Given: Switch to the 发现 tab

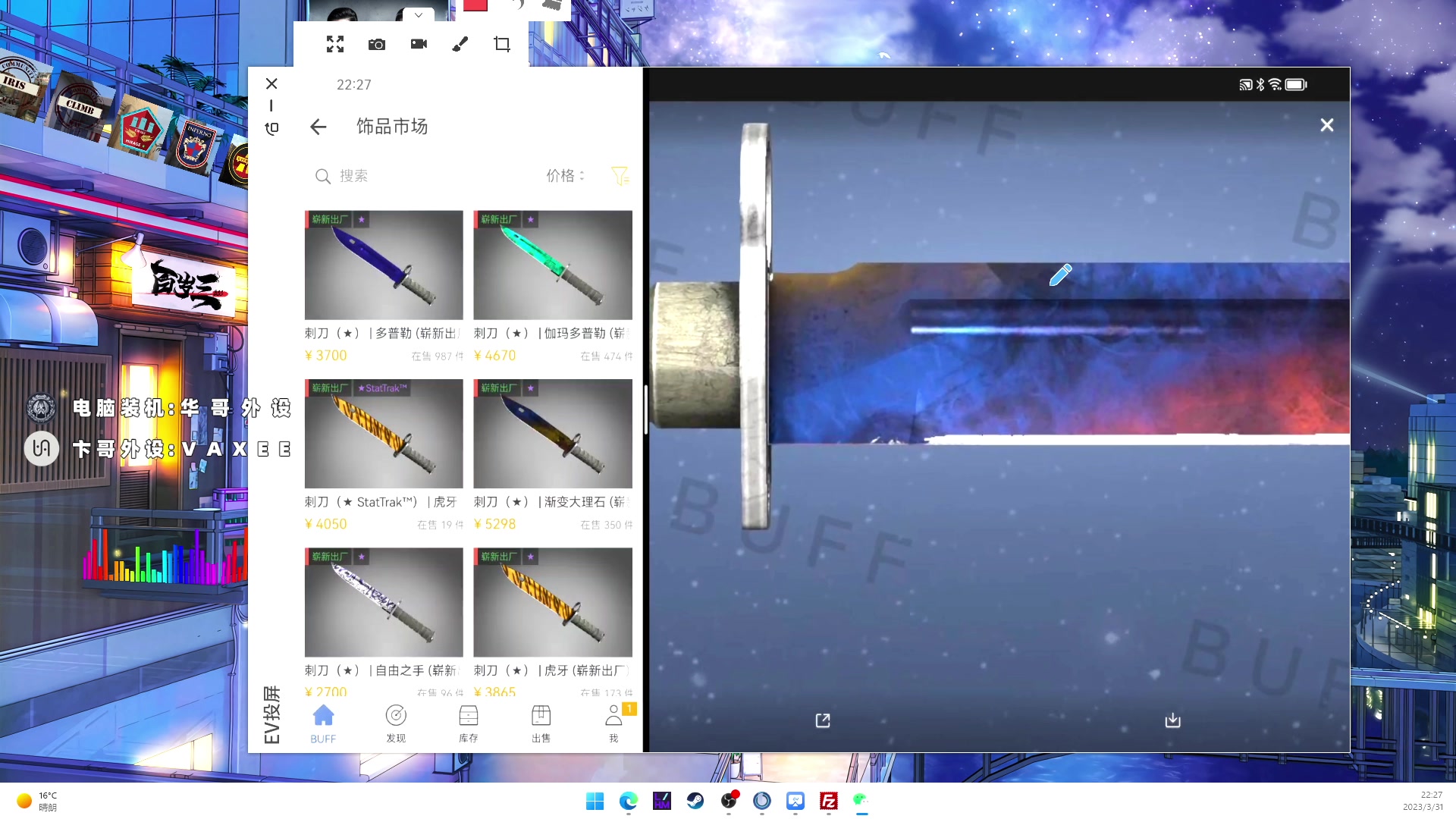Looking at the screenshot, I should [396, 723].
